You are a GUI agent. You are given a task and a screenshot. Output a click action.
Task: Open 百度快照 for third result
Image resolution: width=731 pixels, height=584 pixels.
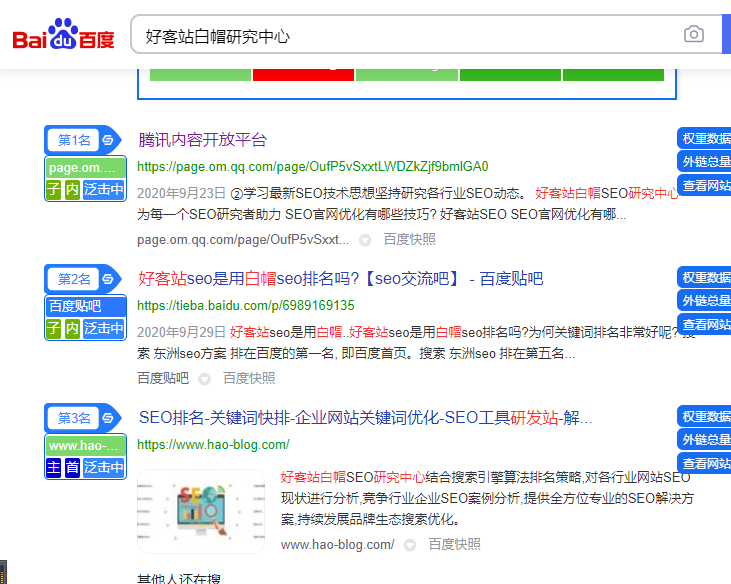(455, 544)
